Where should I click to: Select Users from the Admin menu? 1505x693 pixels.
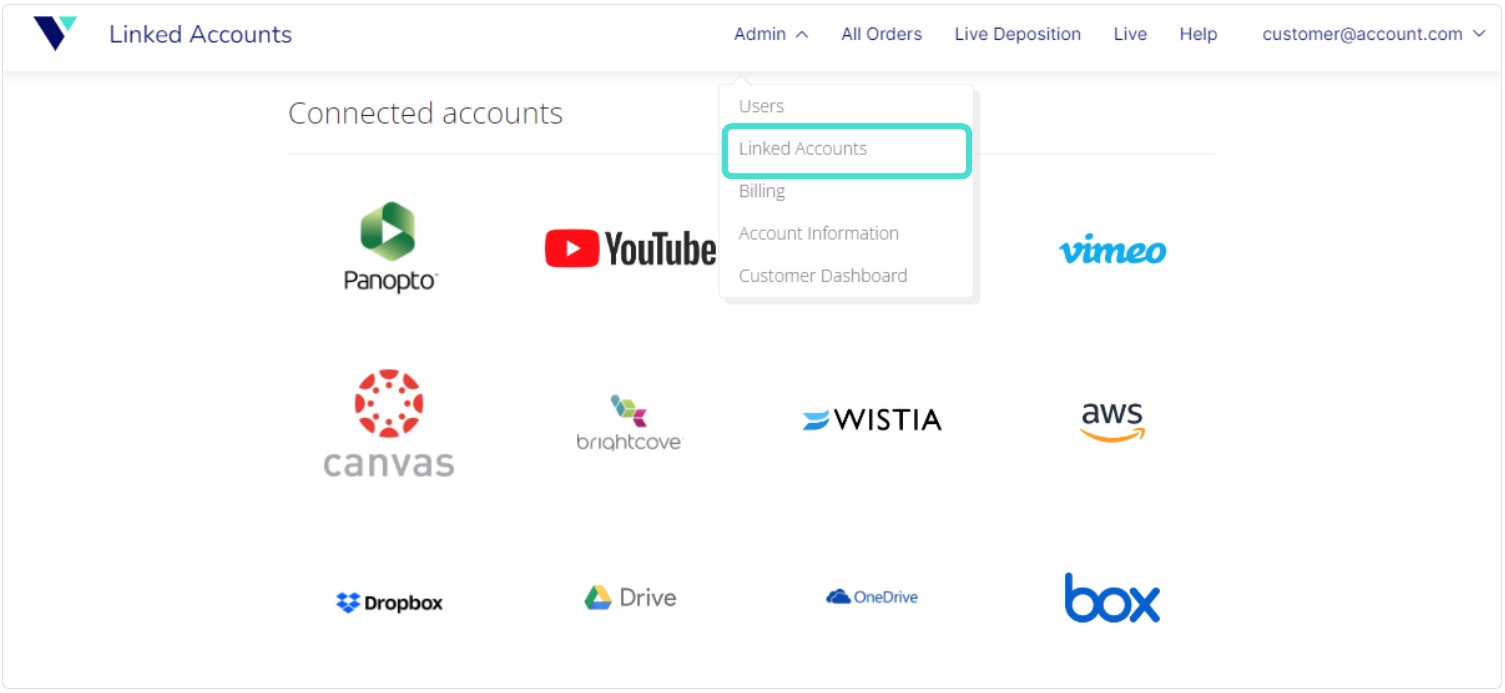coord(761,106)
